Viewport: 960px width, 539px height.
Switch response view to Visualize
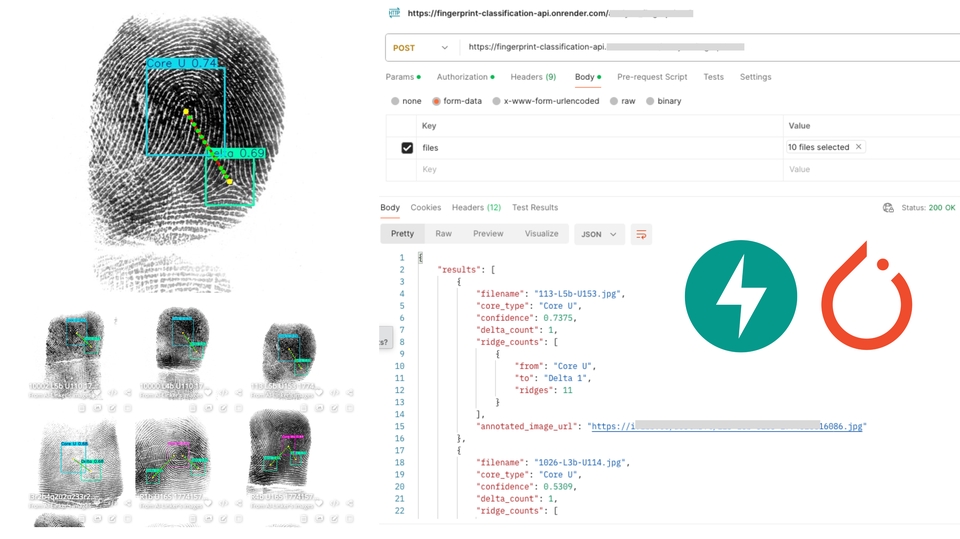click(541, 234)
